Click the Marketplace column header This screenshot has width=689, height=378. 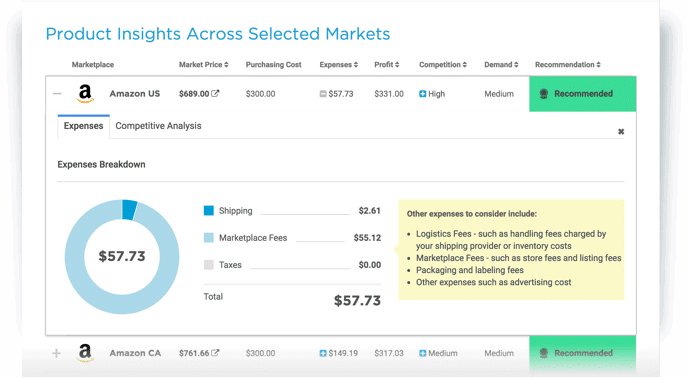click(x=93, y=65)
